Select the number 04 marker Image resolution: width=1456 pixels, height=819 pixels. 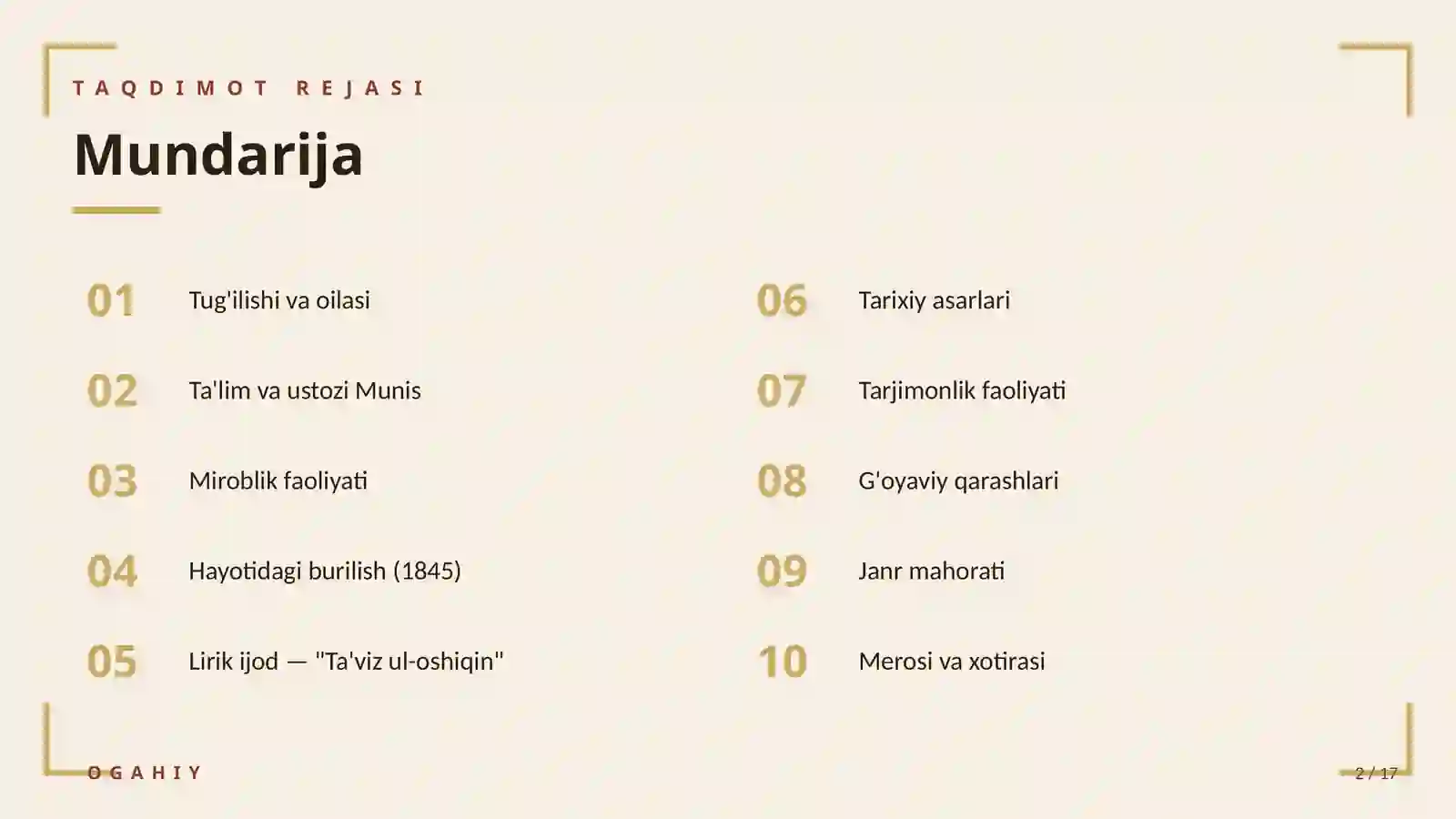(x=112, y=571)
